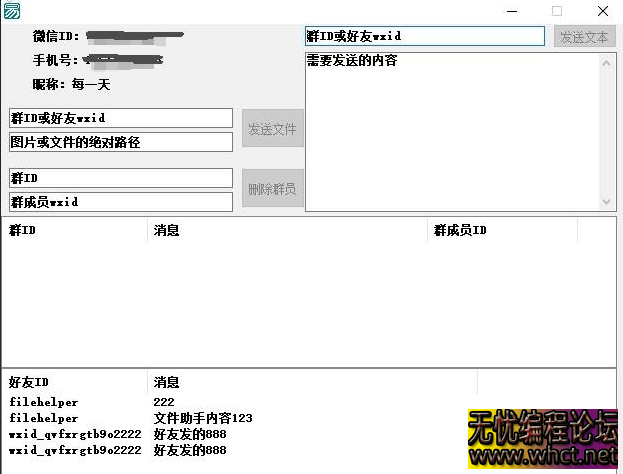
Task: Focus the 群成员wxid input field
Action: pyautogui.click(x=121, y=202)
